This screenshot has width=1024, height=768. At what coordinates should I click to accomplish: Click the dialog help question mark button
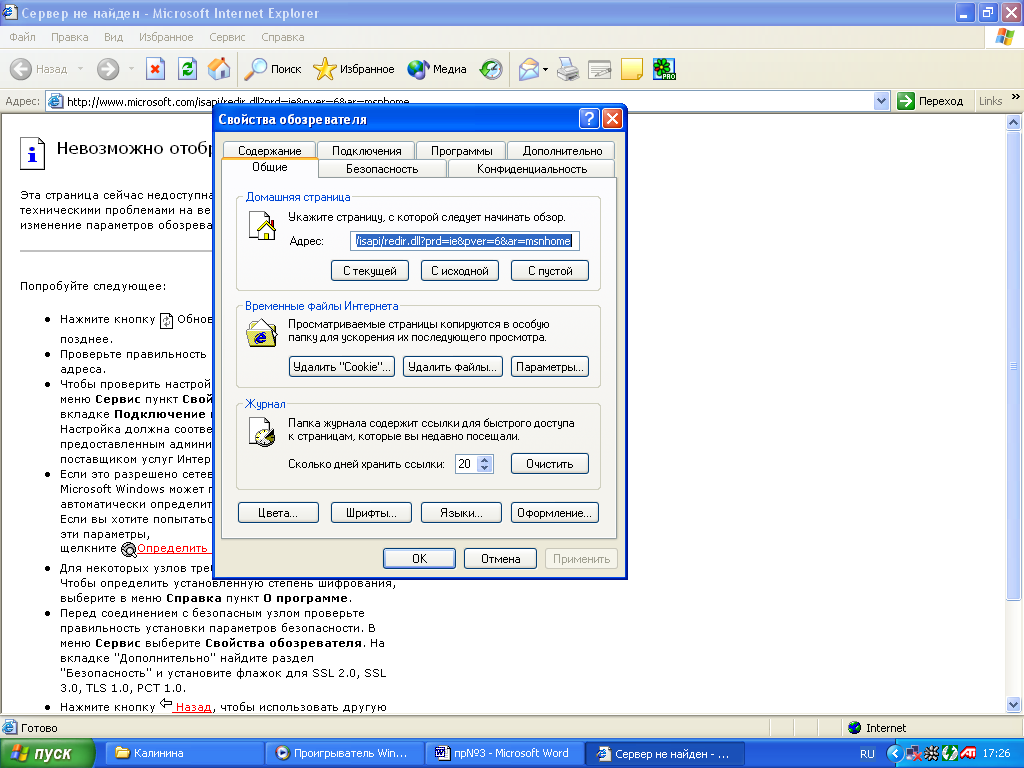588,118
